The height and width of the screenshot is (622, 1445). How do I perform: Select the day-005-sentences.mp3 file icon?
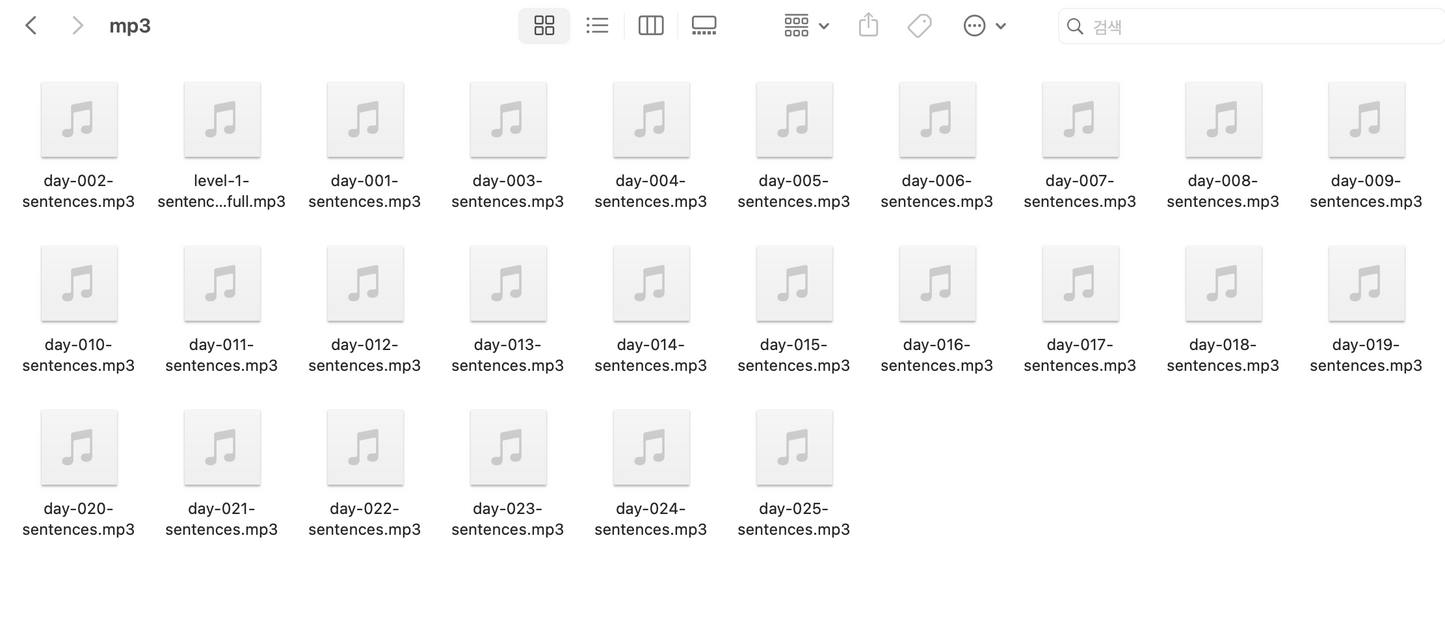point(794,120)
